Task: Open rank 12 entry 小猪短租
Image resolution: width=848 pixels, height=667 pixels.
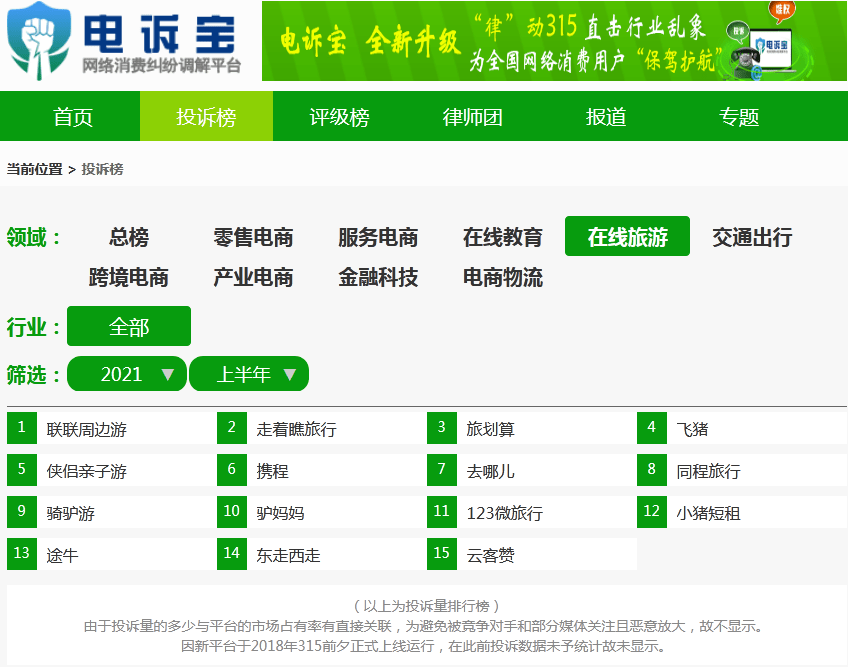Action: coord(742,512)
